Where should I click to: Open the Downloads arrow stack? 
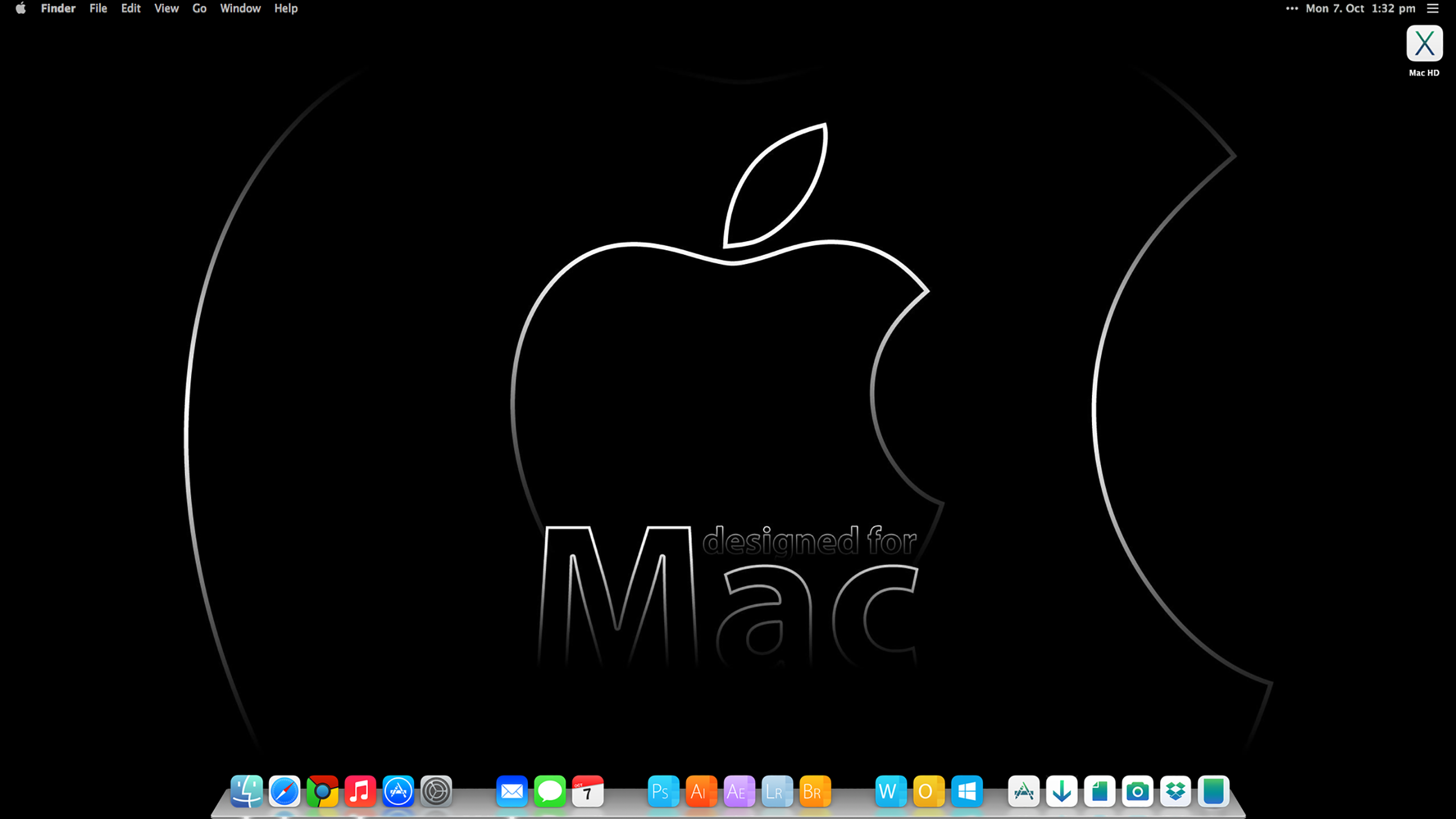(1062, 791)
